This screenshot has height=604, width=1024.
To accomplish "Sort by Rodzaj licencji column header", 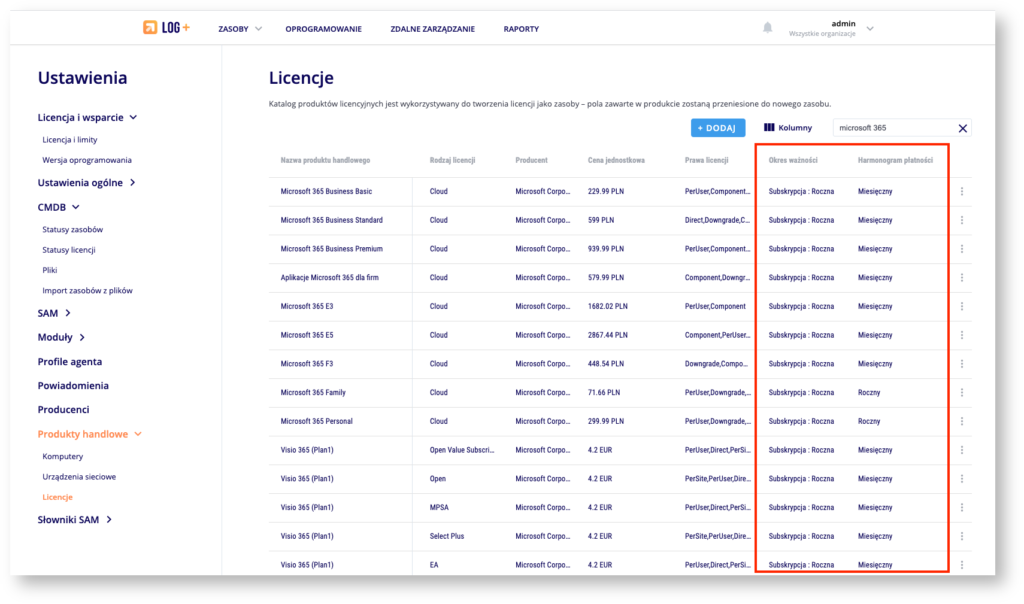I will point(452,160).
